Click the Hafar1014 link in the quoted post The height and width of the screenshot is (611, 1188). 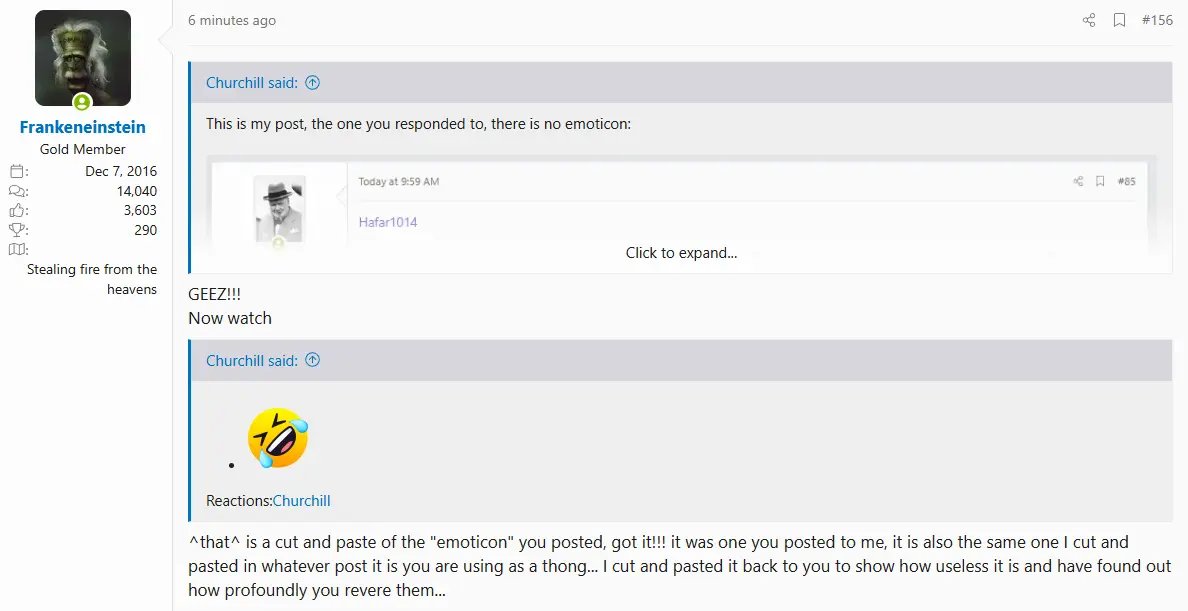(388, 222)
